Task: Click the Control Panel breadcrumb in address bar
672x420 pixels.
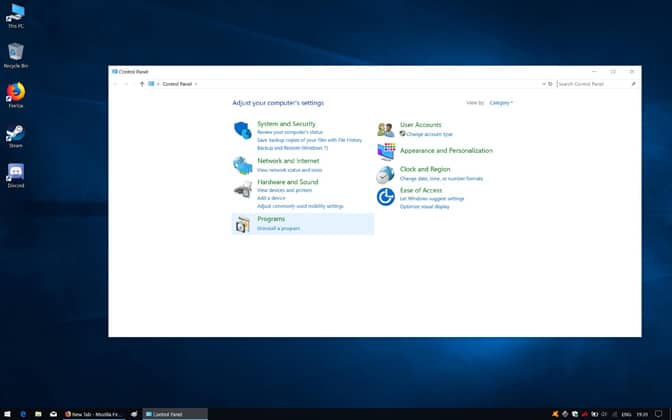Action: tap(177, 84)
